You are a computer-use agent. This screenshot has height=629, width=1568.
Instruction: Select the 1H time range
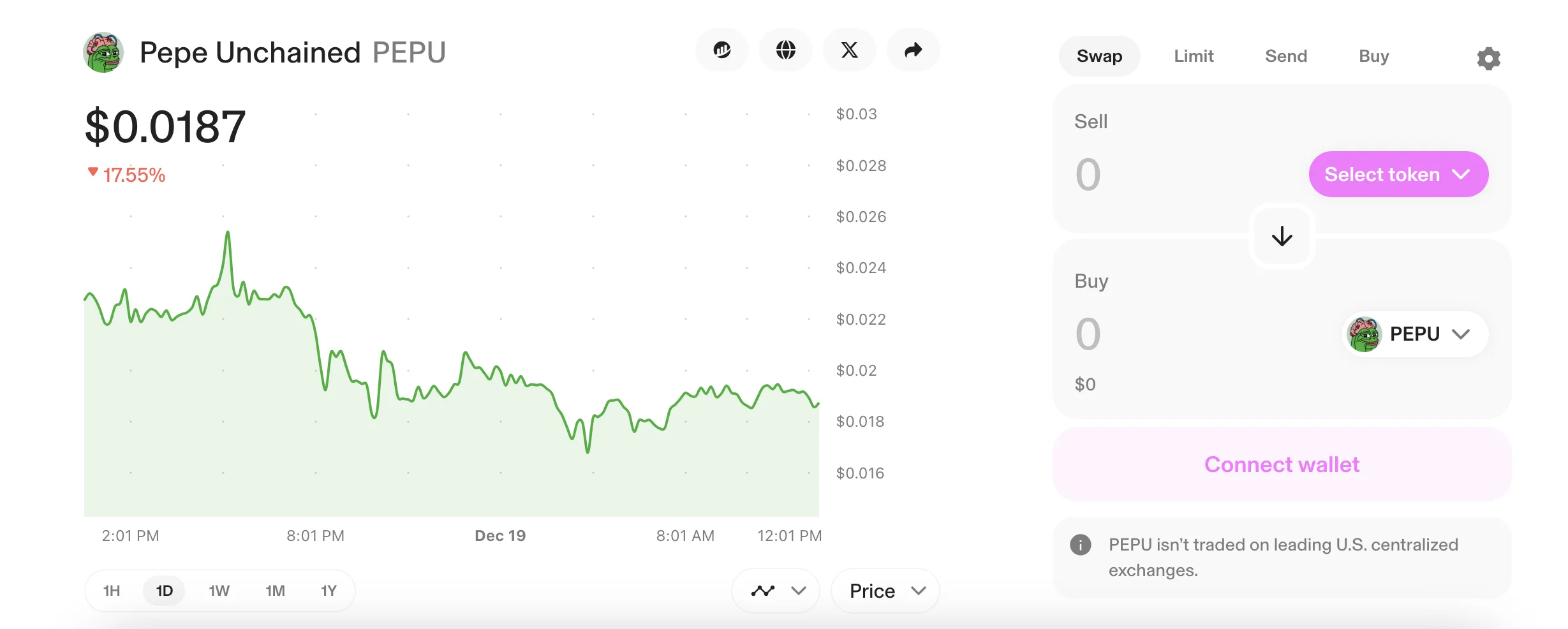pos(112,591)
